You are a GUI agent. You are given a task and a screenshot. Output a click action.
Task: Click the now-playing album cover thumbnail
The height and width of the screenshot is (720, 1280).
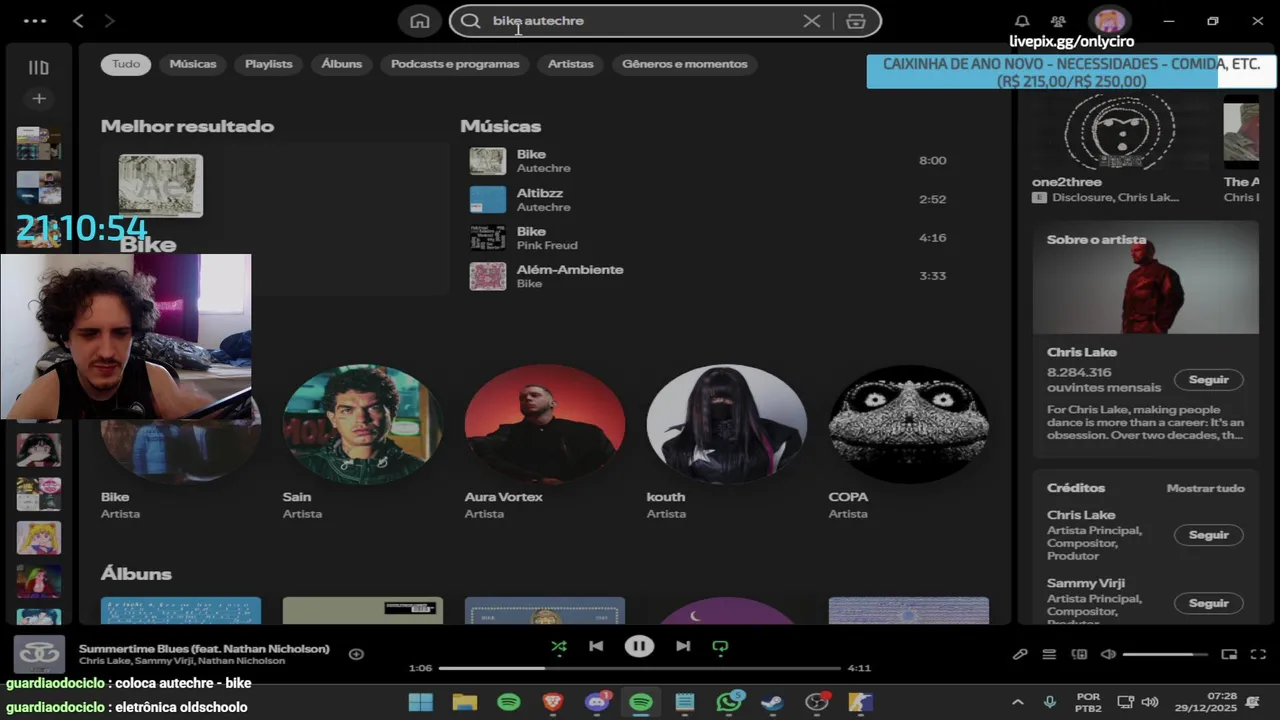pos(39,654)
